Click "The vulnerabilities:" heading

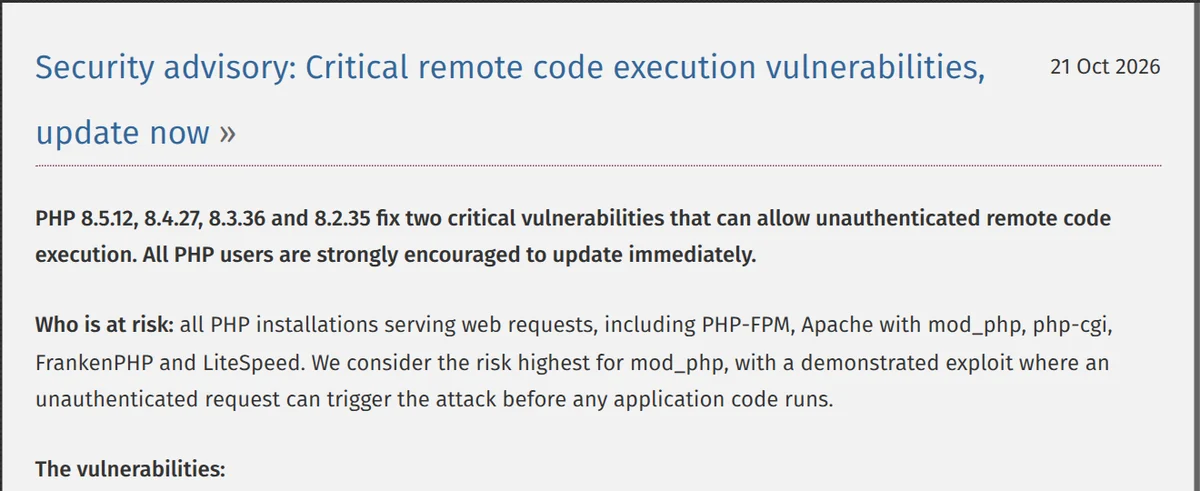click(131, 468)
